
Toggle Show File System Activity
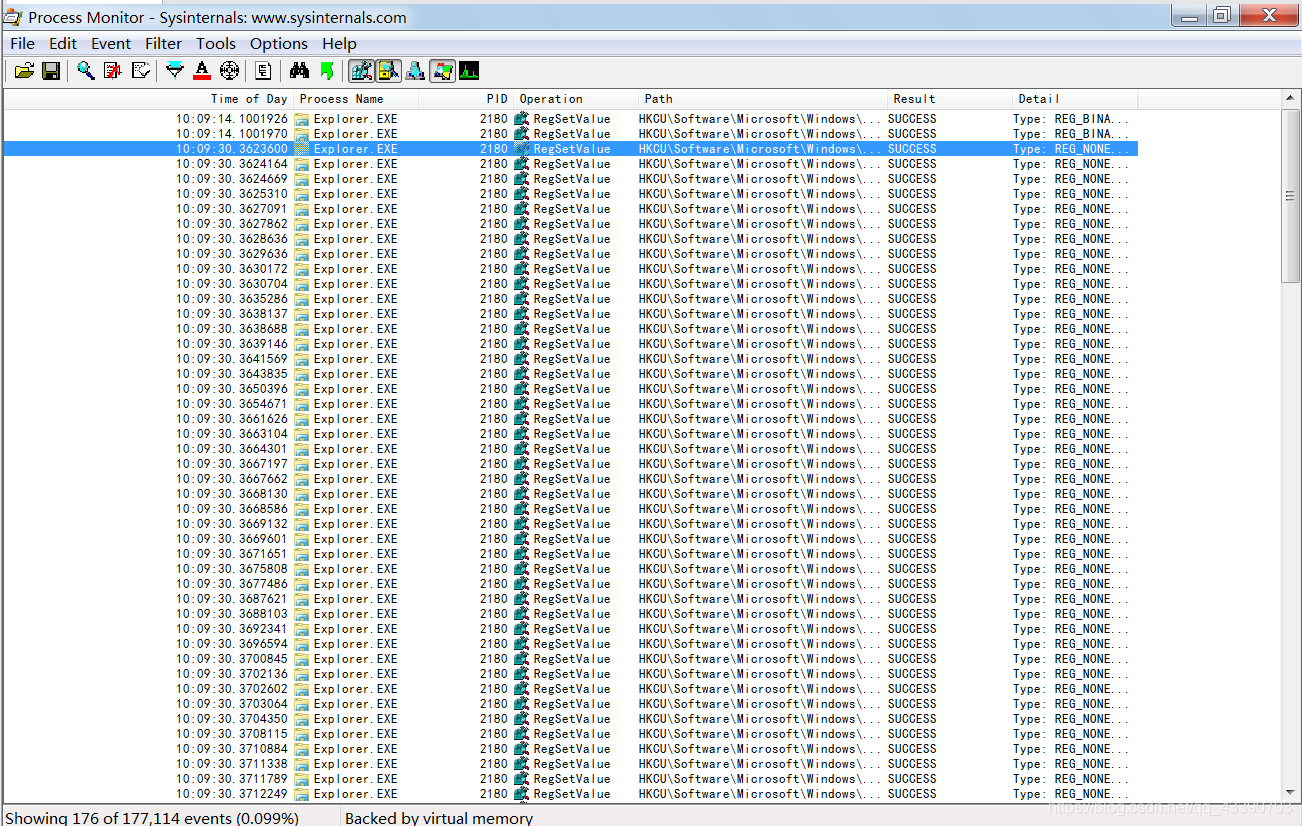coord(389,70)
